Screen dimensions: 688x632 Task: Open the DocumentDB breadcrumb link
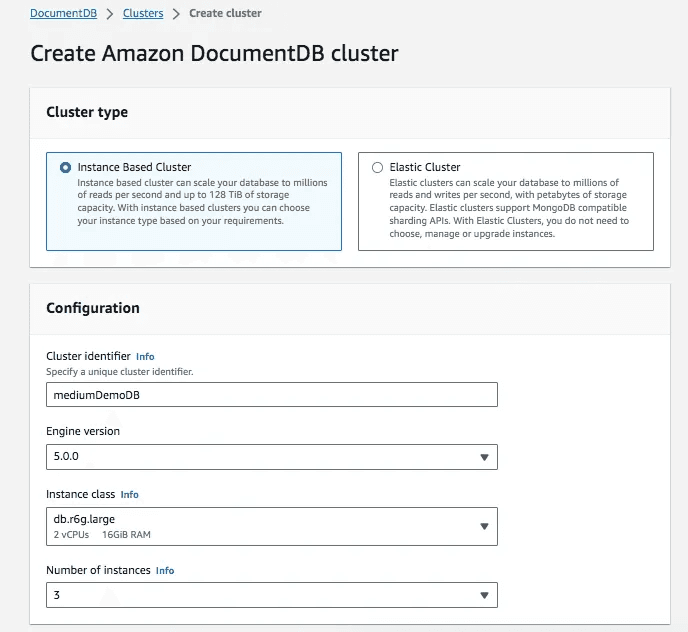click(x=63, y=13)
